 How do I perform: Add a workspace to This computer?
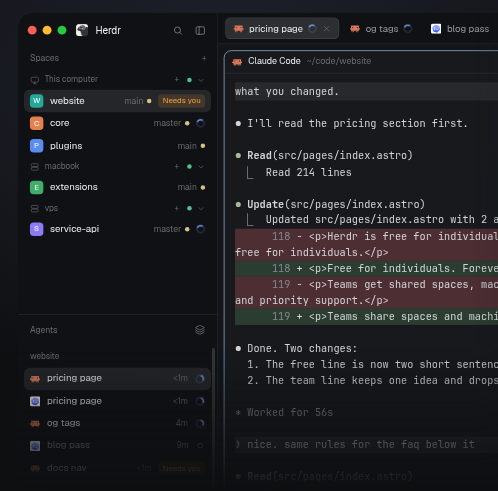tap(177, 79)
